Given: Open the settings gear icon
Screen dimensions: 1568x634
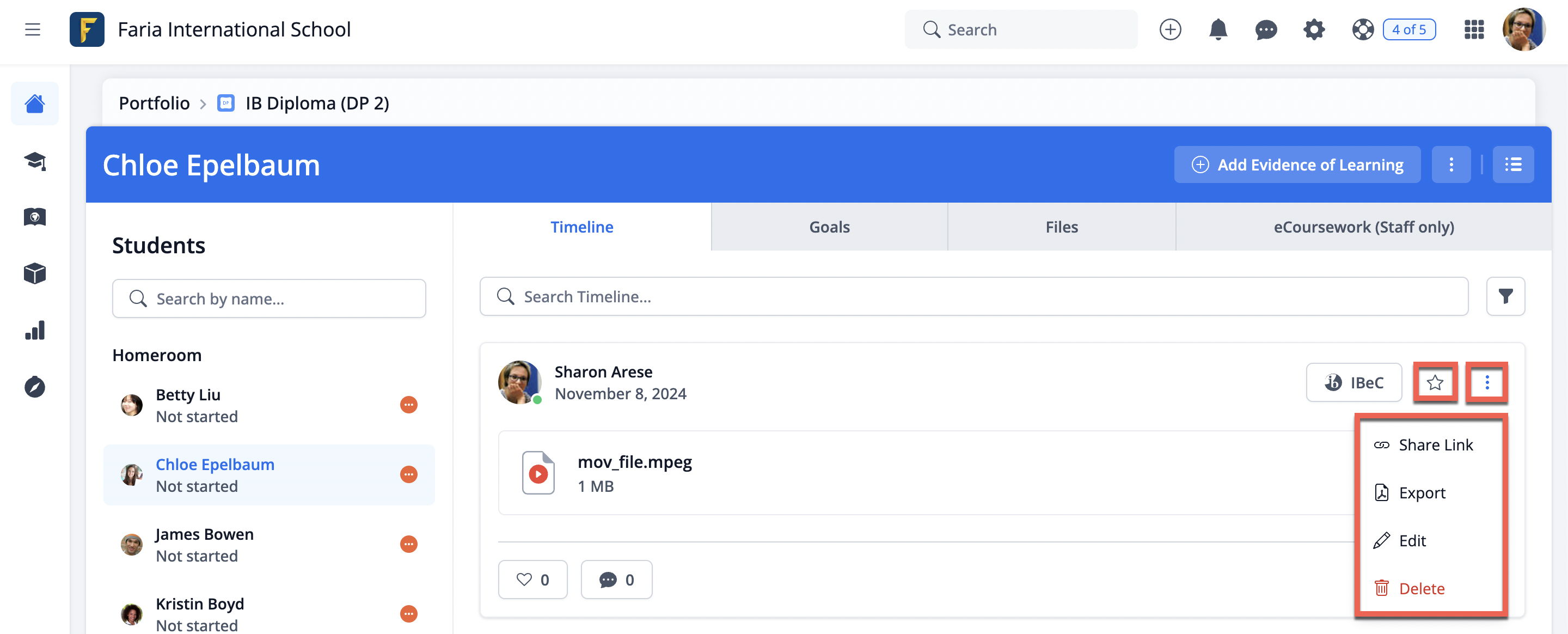Looking at the screenshot, I should [1314, 29].
